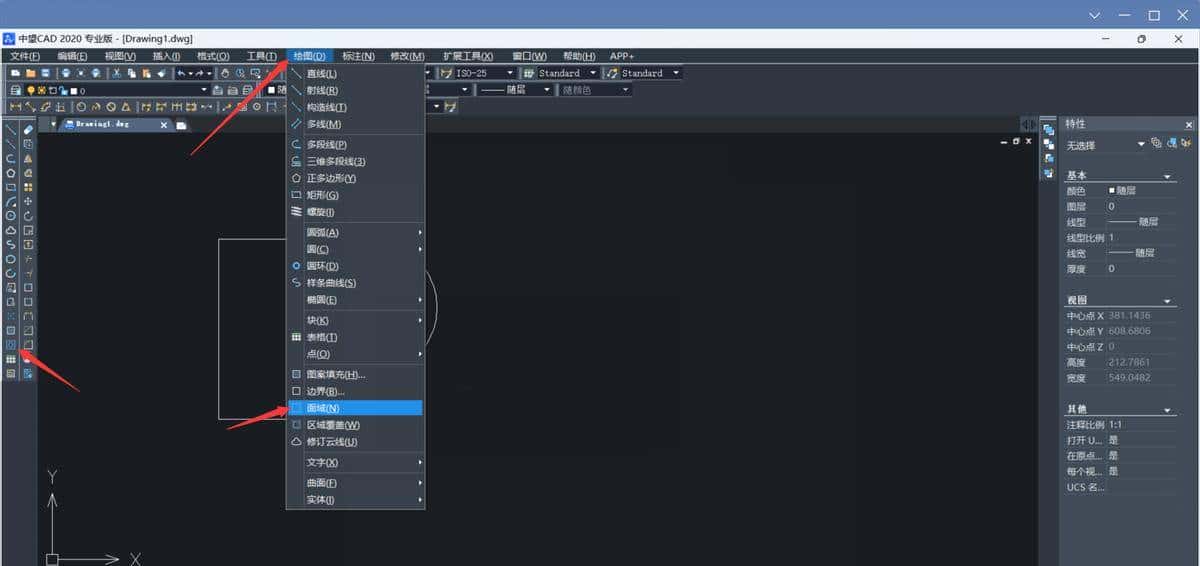Screen dimensions: 1200x566
Task: Click the Cut scissors icon in toolbar
Action: click(x=117, y=73)
